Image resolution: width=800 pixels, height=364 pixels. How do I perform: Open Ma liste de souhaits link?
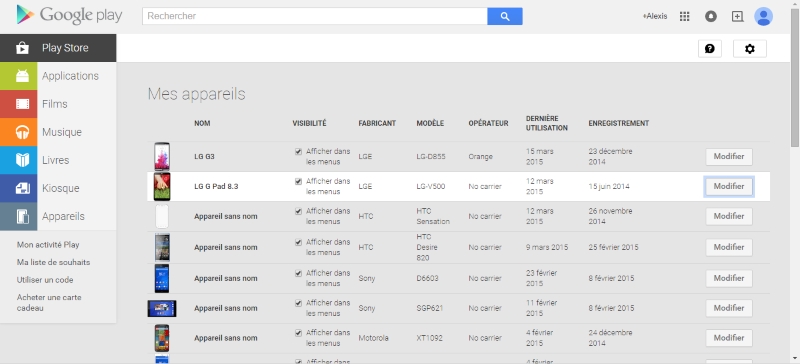tap(54, 262)
